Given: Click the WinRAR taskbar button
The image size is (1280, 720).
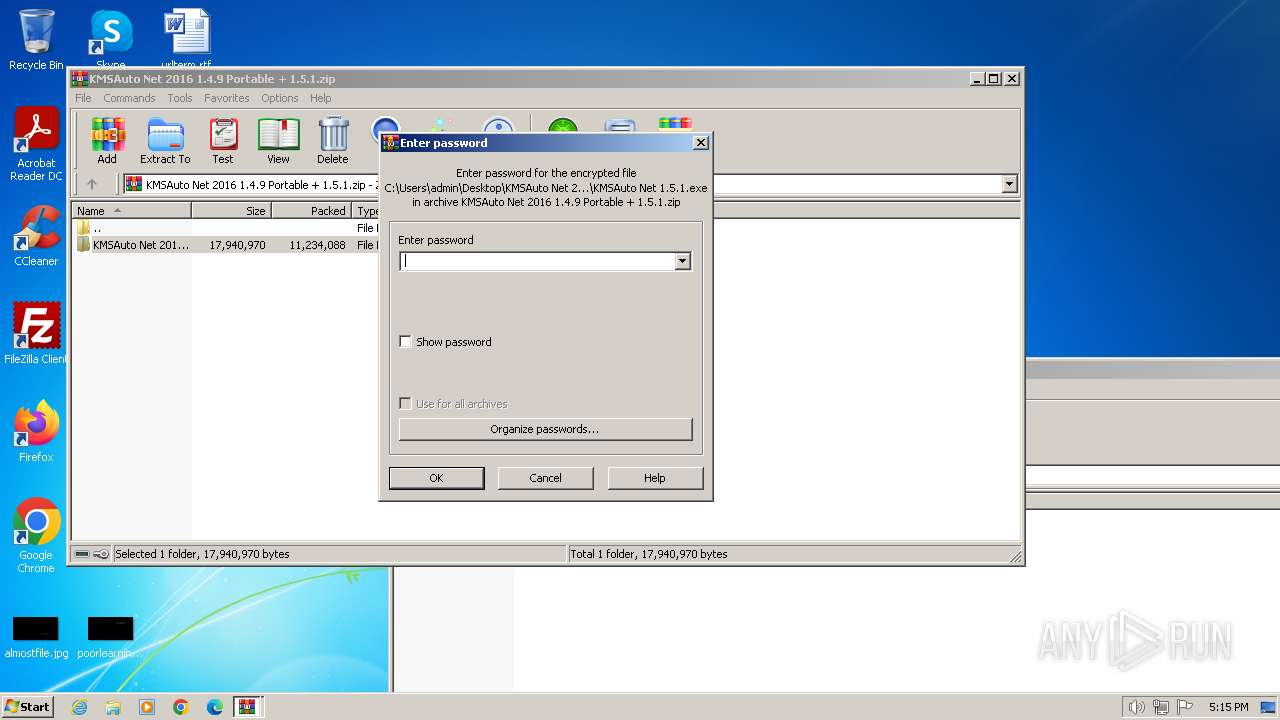Looking at the screenshot, I should [247, 707].
